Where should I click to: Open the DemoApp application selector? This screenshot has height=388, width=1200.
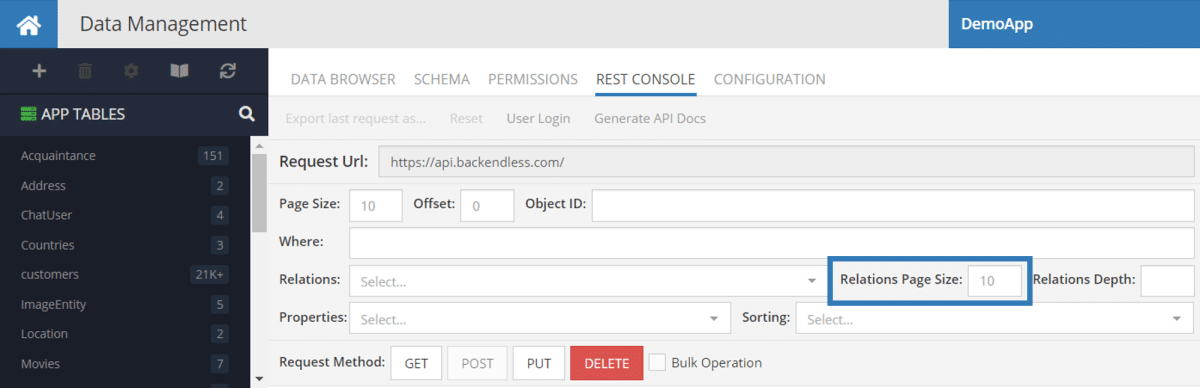pyautogui.click(x=1074, y=24)
